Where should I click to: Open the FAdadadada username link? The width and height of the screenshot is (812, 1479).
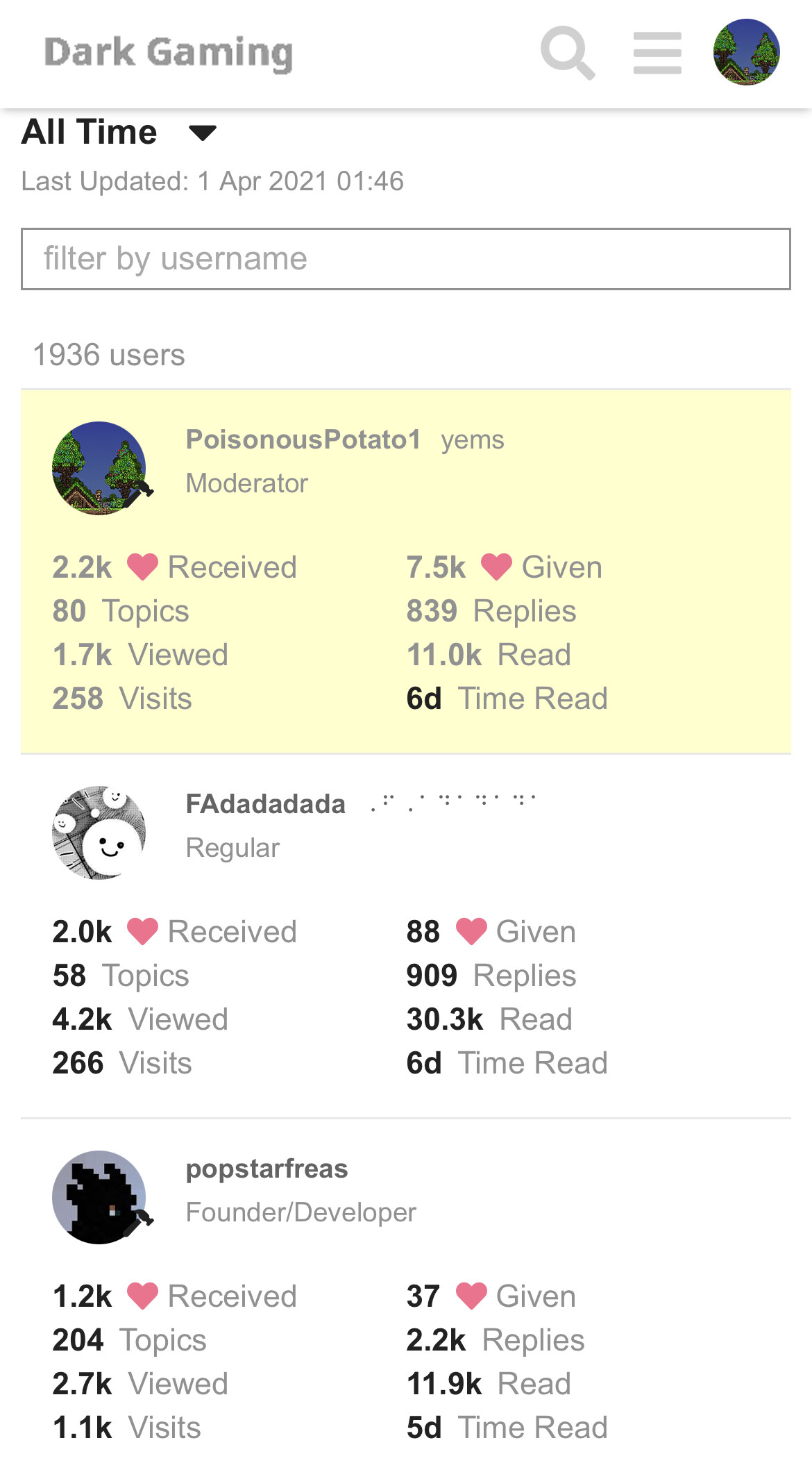266,804
